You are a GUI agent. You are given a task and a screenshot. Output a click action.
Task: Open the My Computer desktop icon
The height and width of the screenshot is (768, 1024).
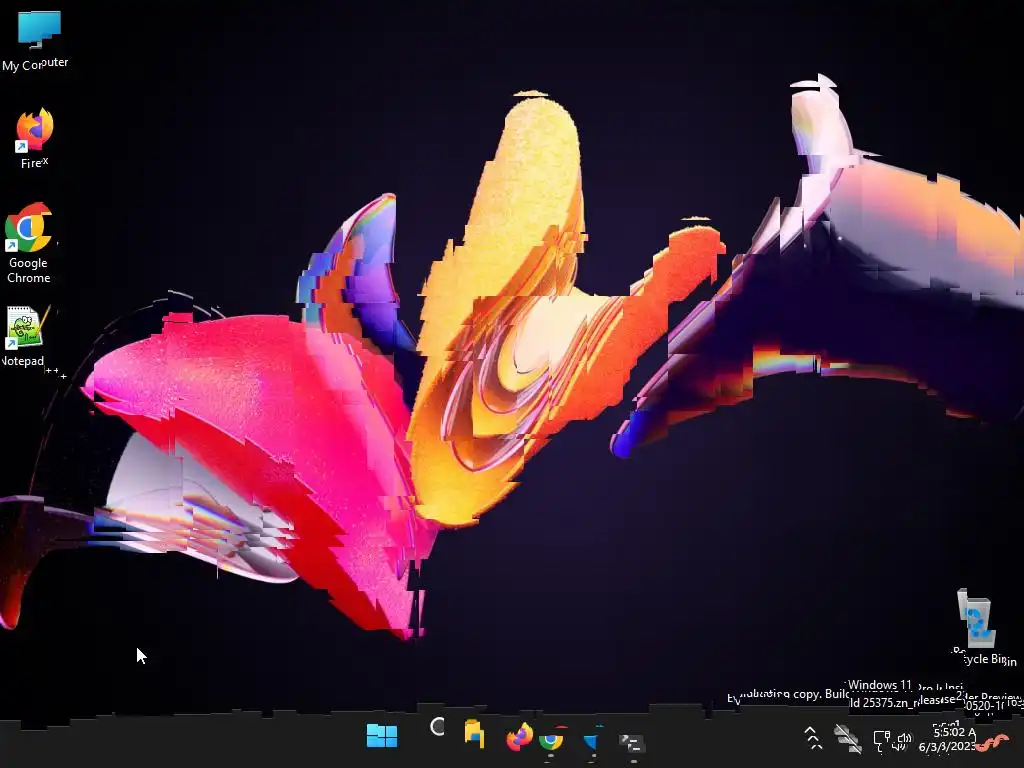tap(36, 40)
